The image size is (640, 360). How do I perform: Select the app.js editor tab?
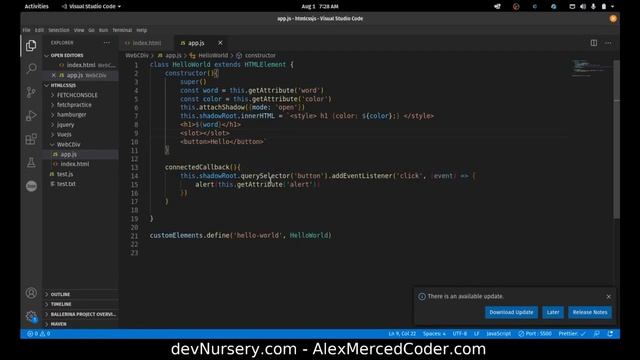pos(196,43)
